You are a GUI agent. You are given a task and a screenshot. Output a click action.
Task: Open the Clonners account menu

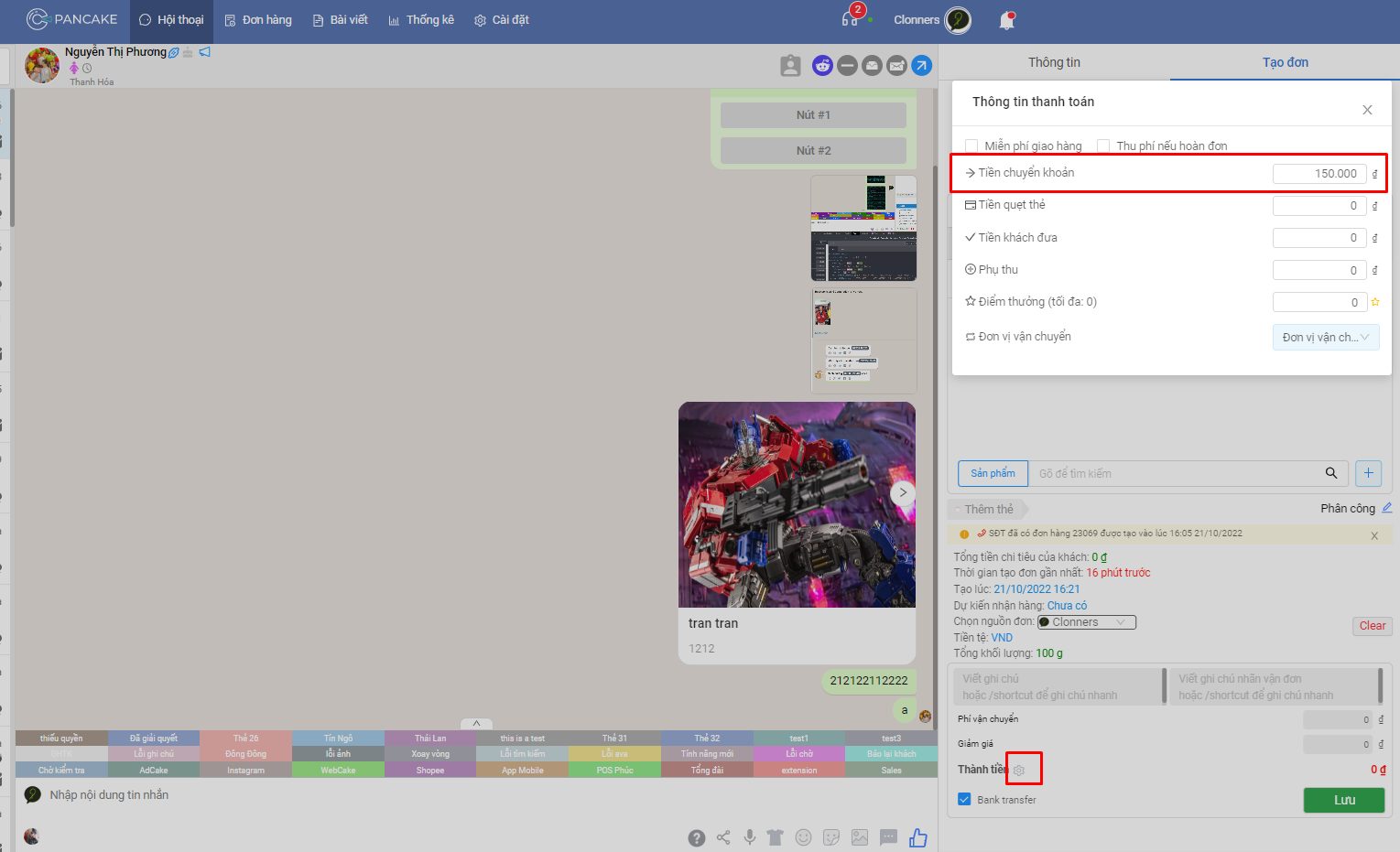click(x=932, y=20)
